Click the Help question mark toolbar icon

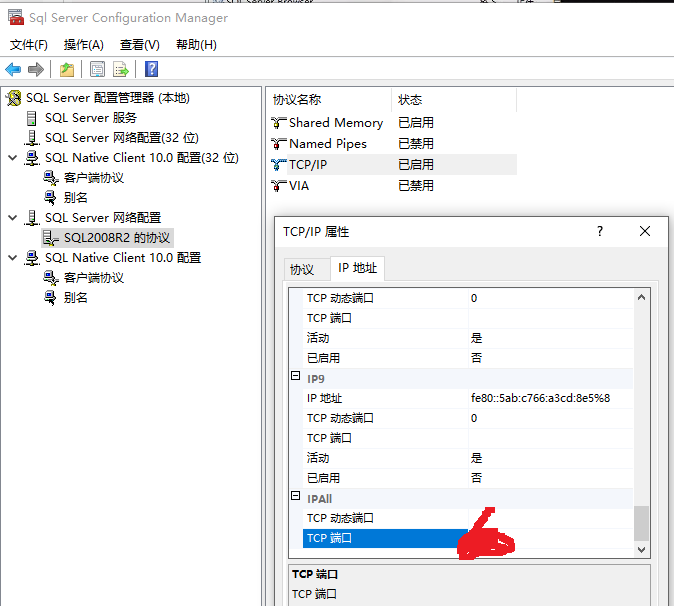pos(151,69)
